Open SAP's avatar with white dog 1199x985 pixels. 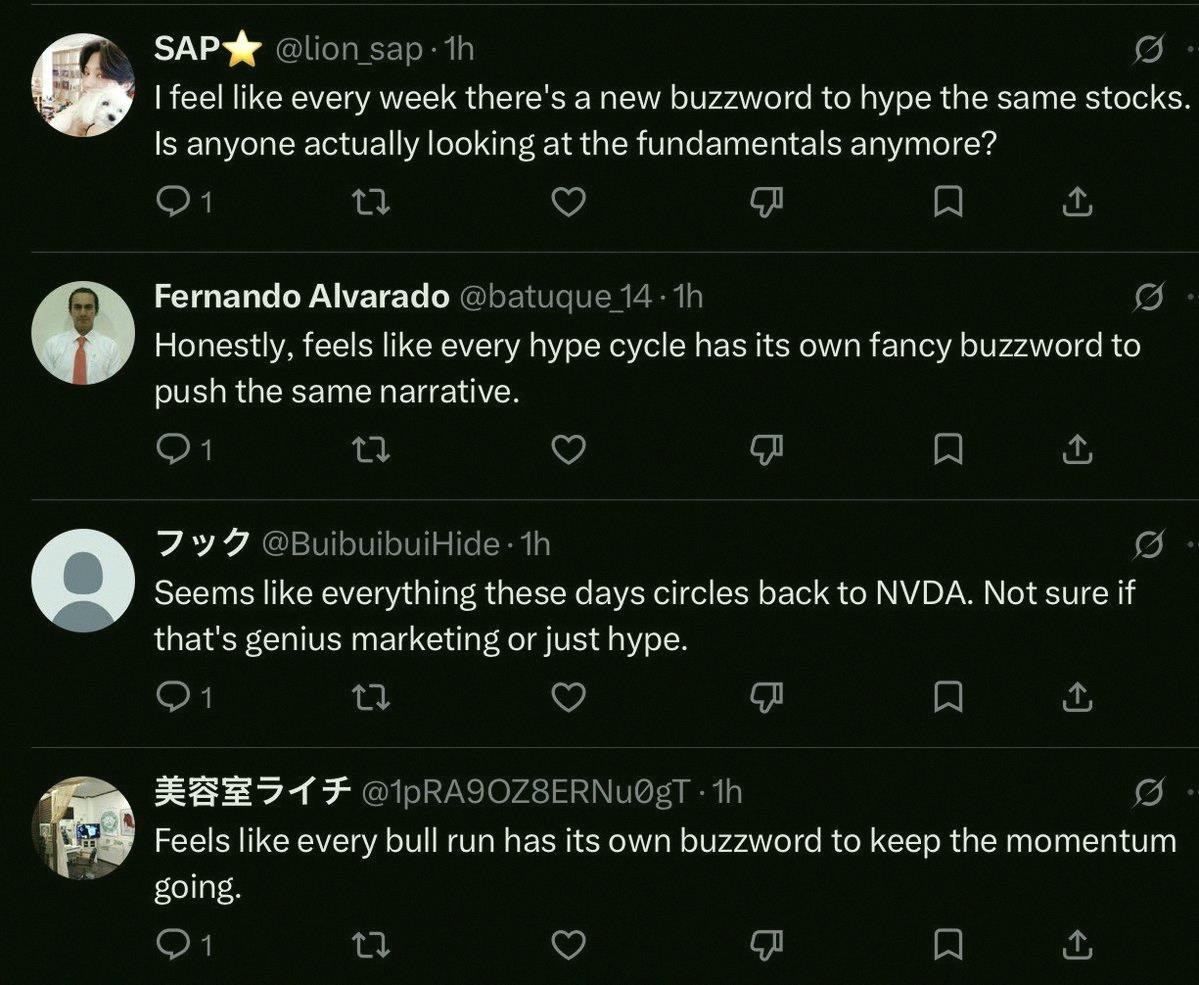(83, 85)
